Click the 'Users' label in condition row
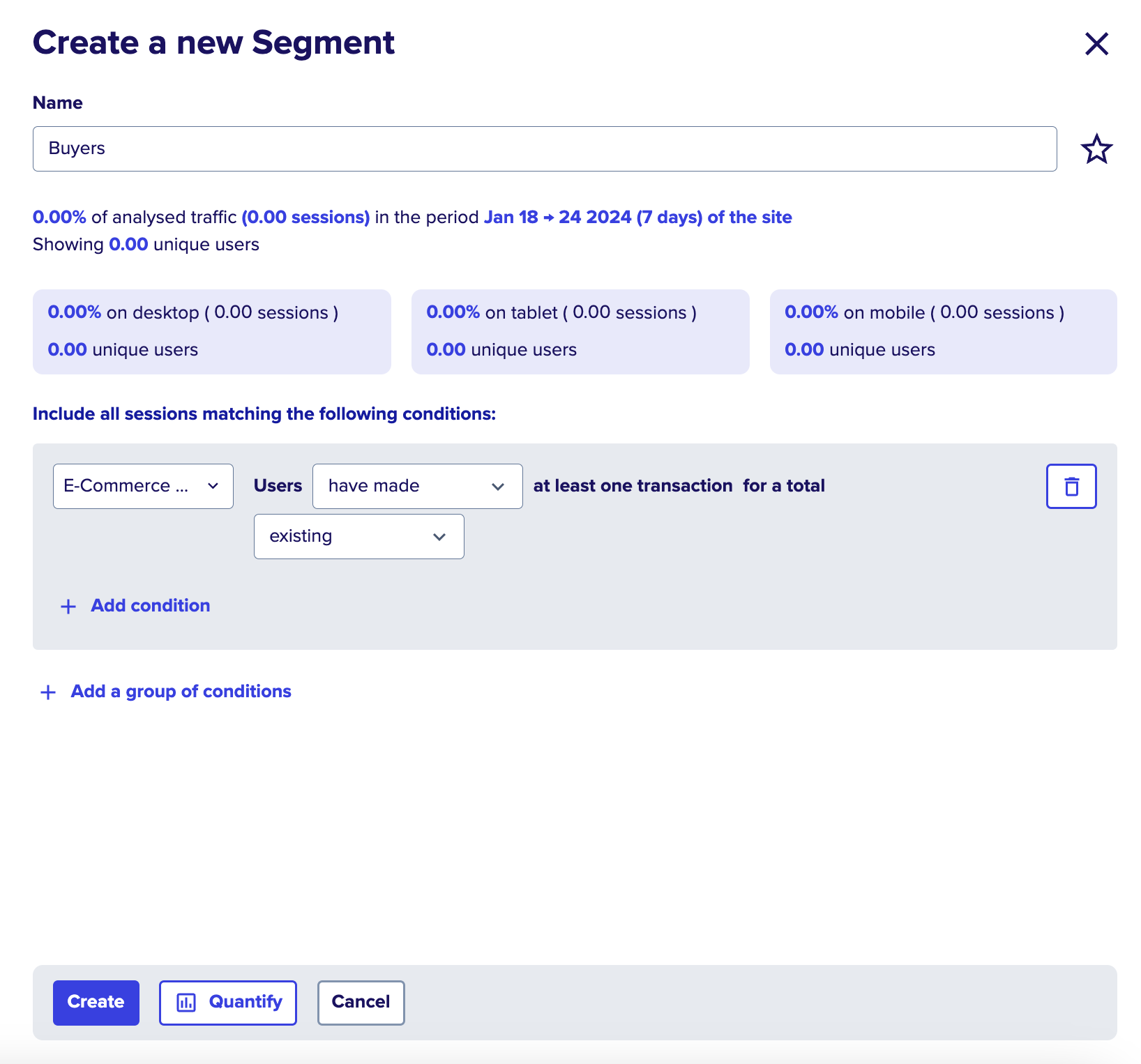Image resolution: width=1141 pixels, height=1064 pixels. [278, 485]
